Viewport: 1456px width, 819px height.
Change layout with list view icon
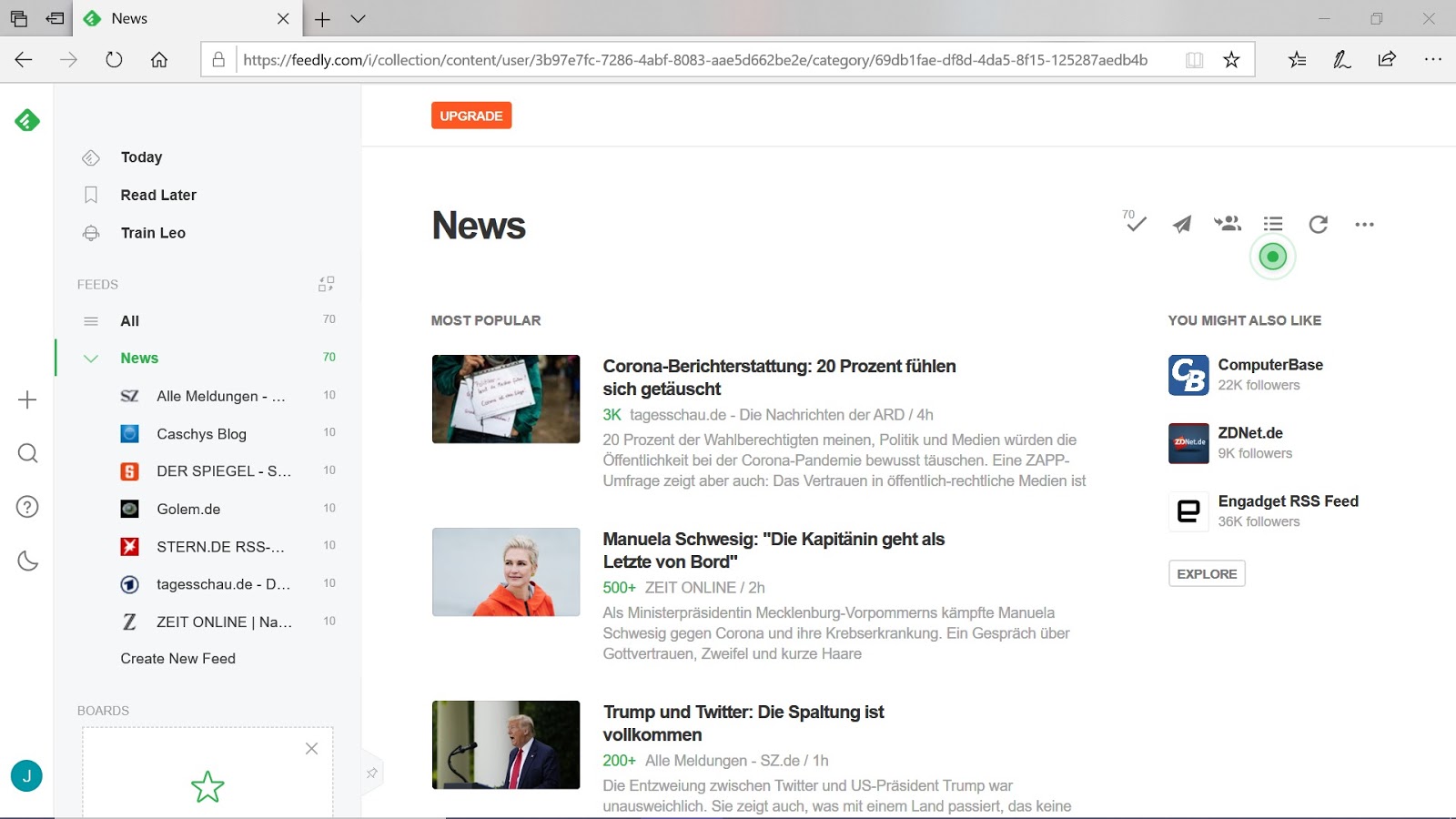pyautogui.click(x=1273, y=224)
